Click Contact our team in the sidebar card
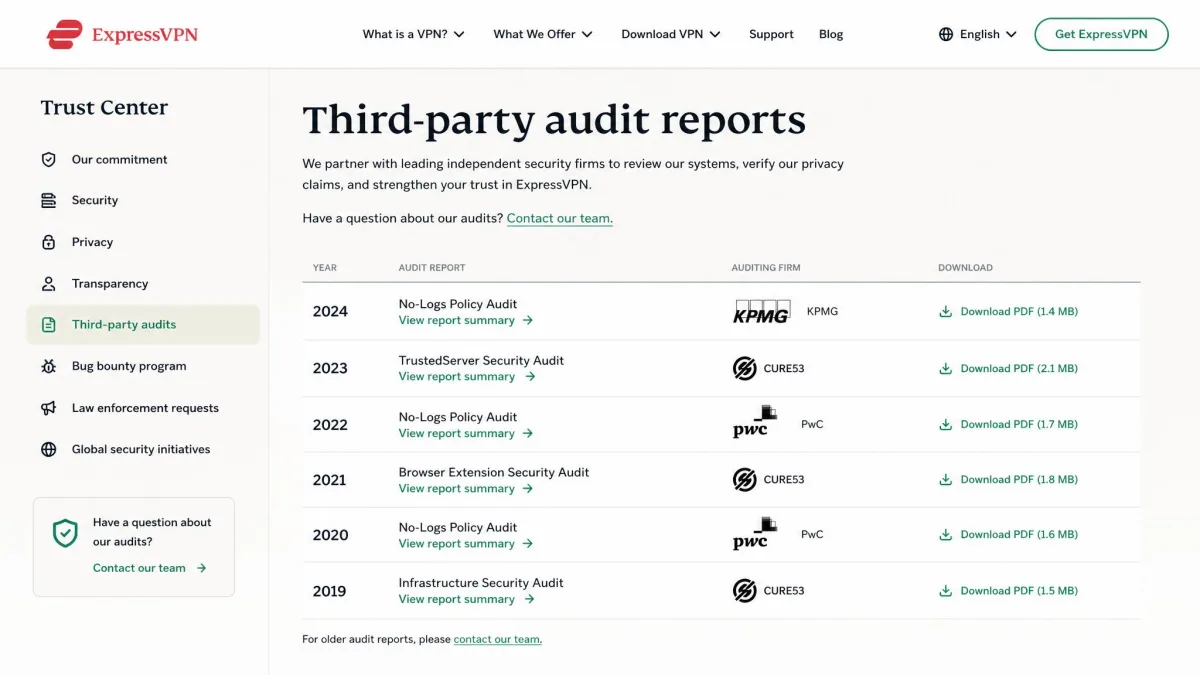The height and width of the screenshot is (675, 1200). pos(139,568)
